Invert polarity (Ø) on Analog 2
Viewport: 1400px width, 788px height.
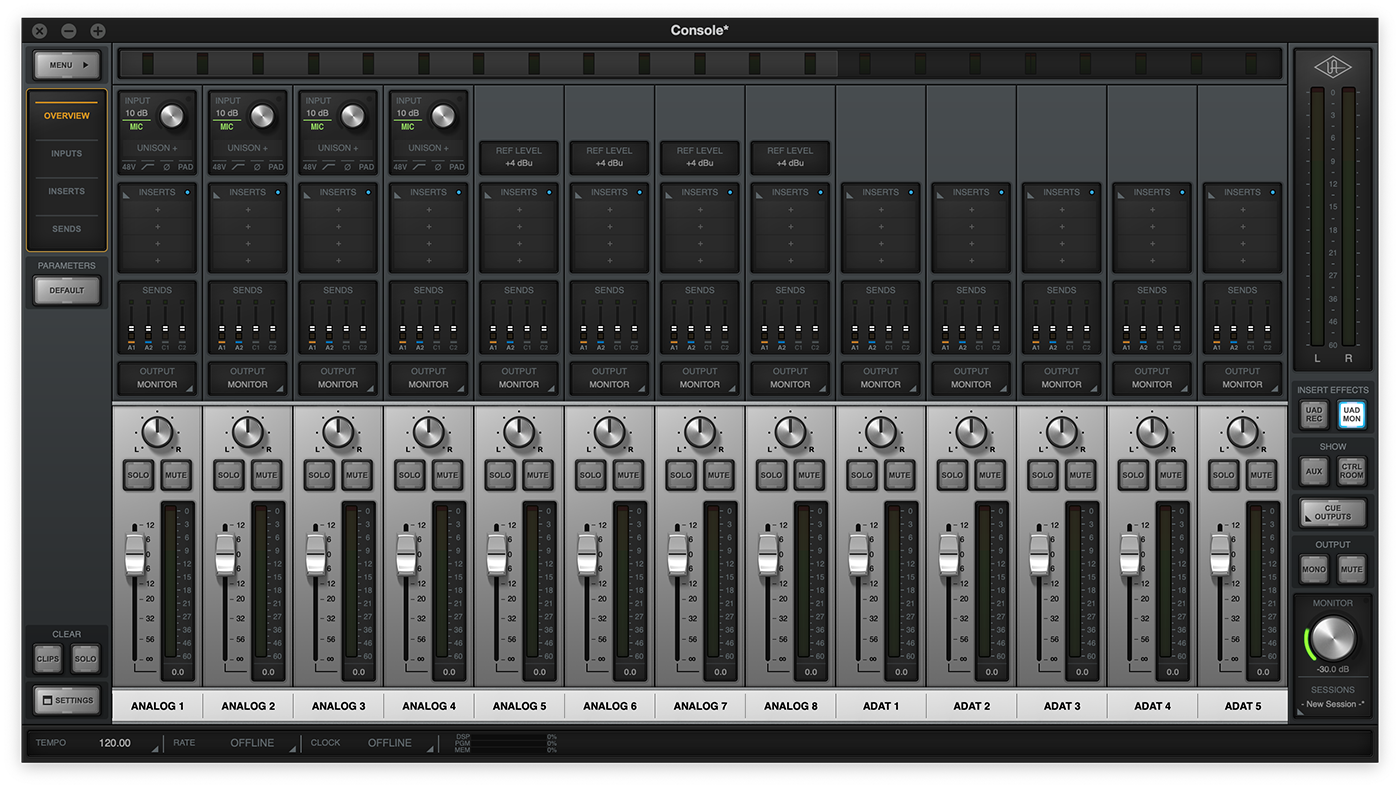coord(255,167)
